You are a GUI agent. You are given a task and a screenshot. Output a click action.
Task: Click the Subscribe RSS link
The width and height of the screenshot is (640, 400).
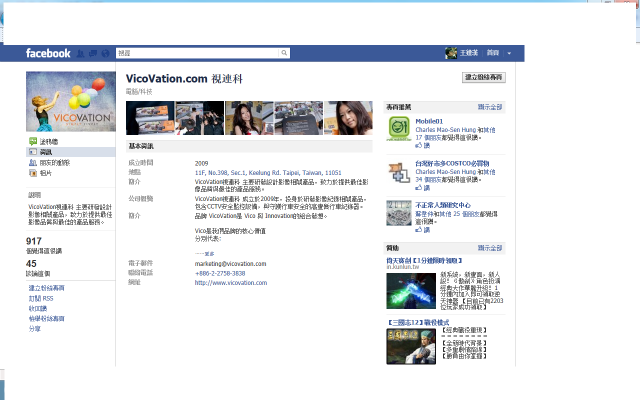coord(41,298)
